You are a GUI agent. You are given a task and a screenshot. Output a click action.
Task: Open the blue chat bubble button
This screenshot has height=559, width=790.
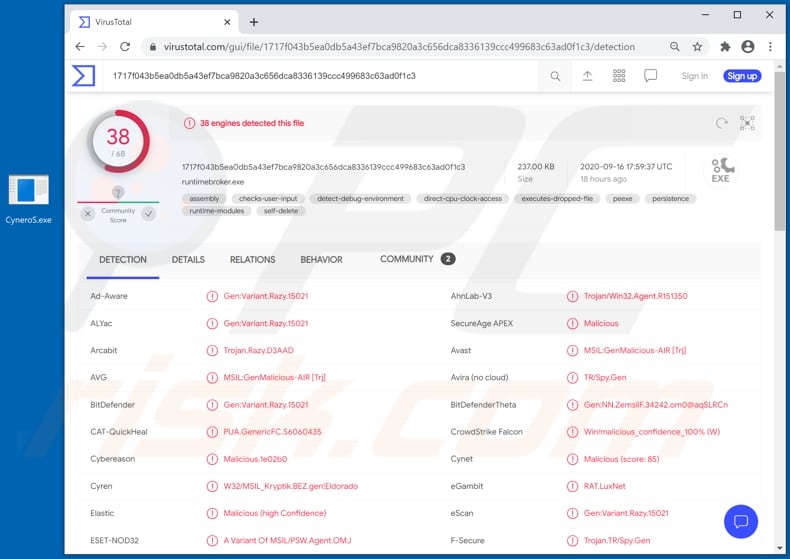point(741,521)
